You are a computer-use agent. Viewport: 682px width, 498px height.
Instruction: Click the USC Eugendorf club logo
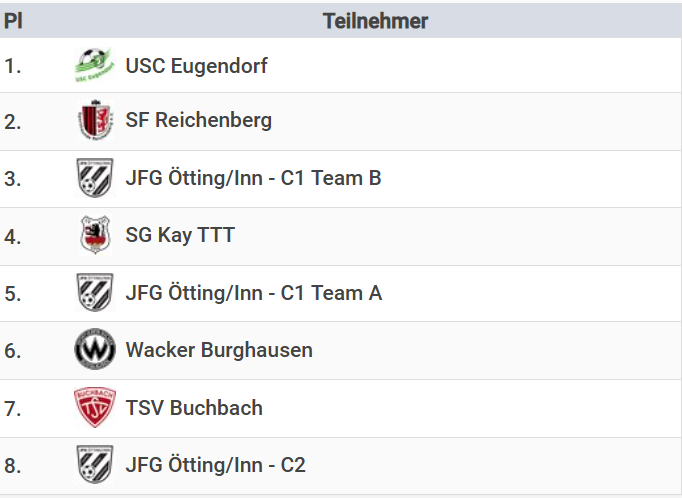[95, 66]
